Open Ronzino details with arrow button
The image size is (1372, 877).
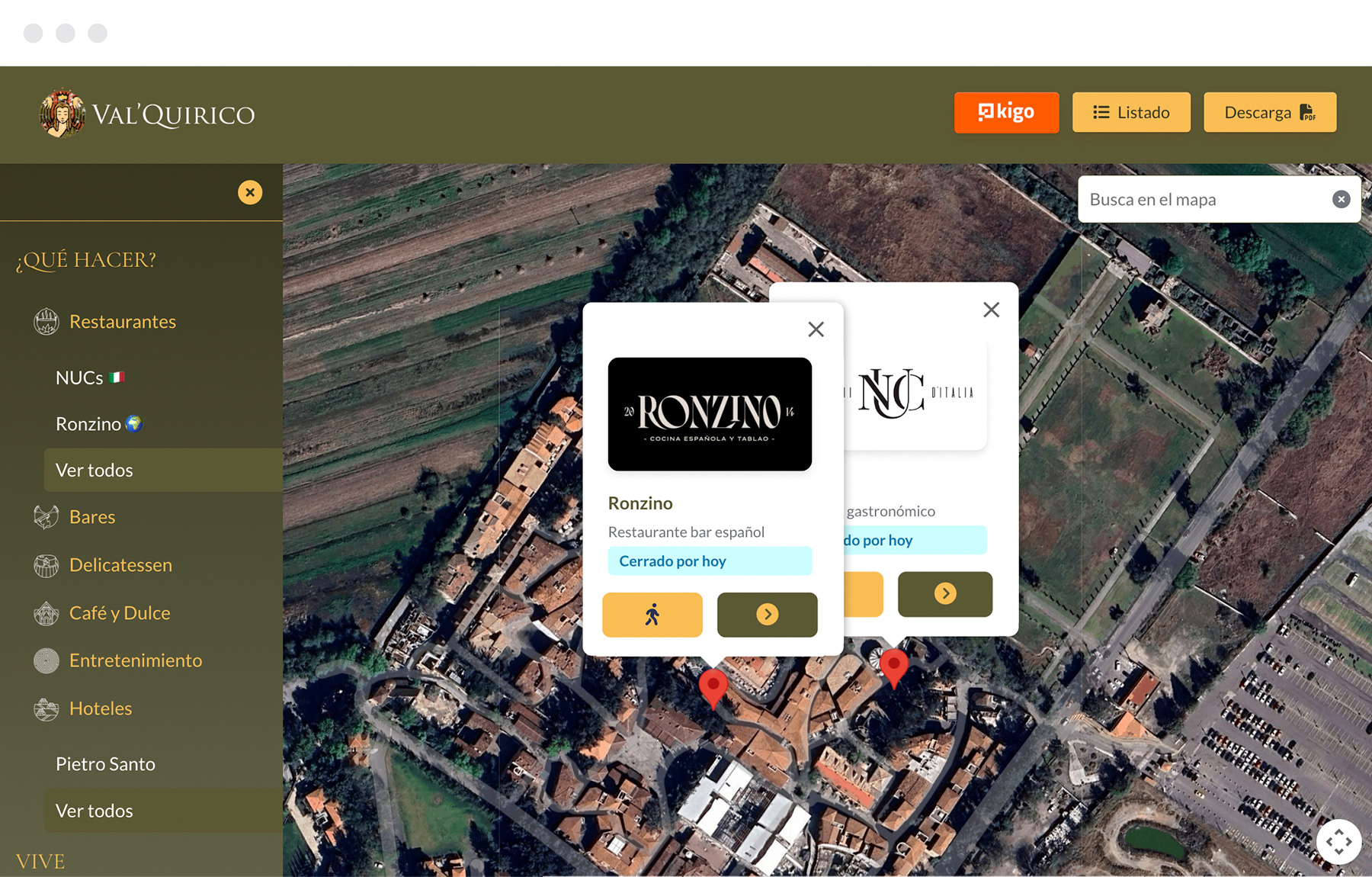pos(768,615)
